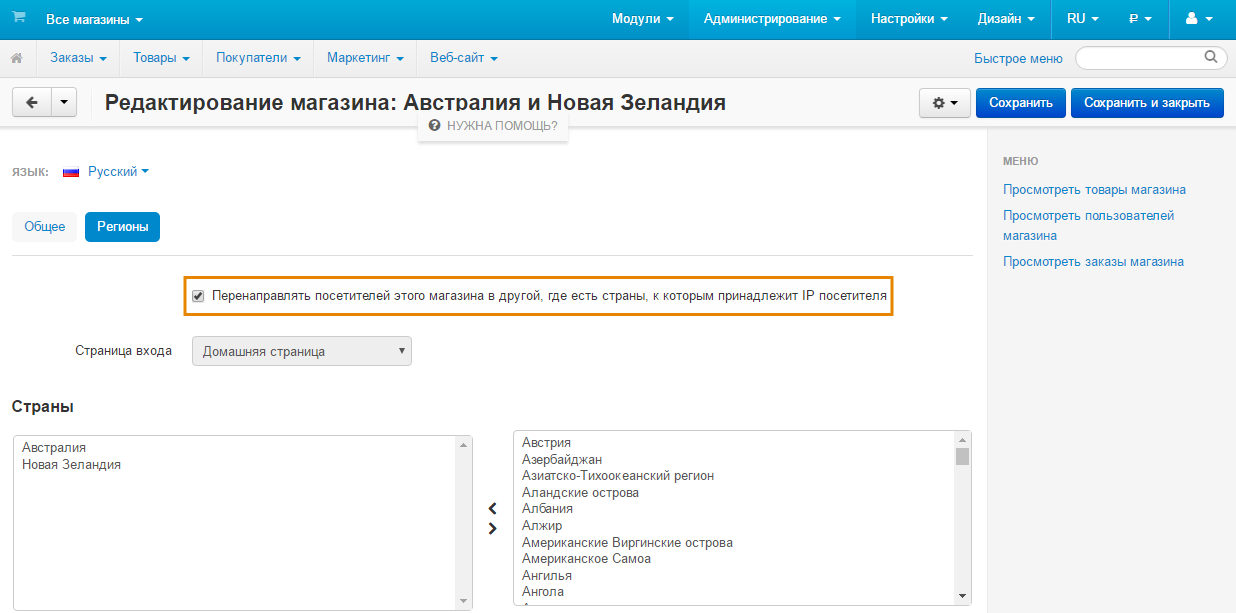
Task: Click Просмотреть пользователей магазина link
Action: pyautogui.click(x=1088, y=225)
